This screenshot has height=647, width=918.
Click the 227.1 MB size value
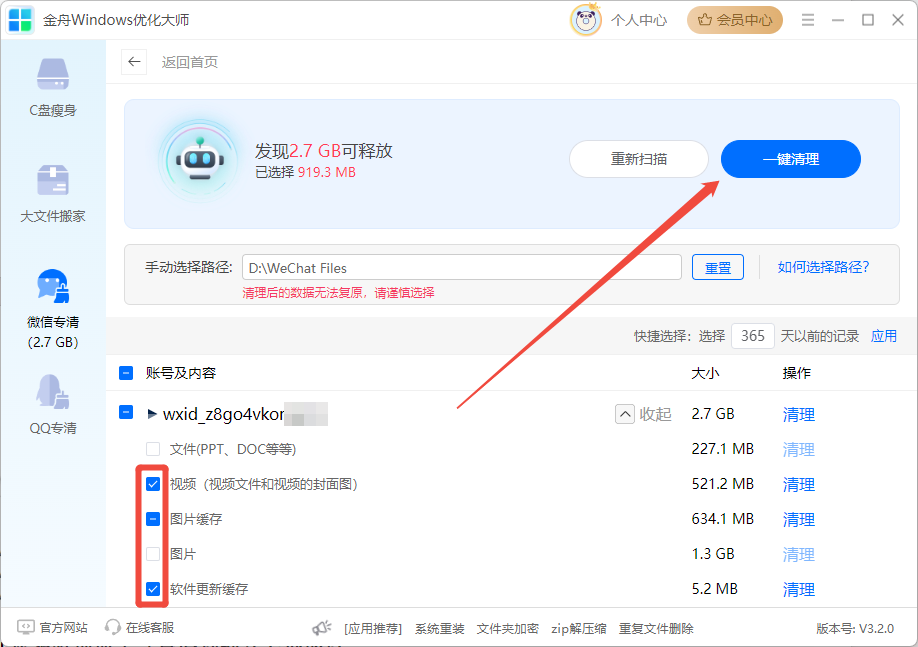point(722,449)
